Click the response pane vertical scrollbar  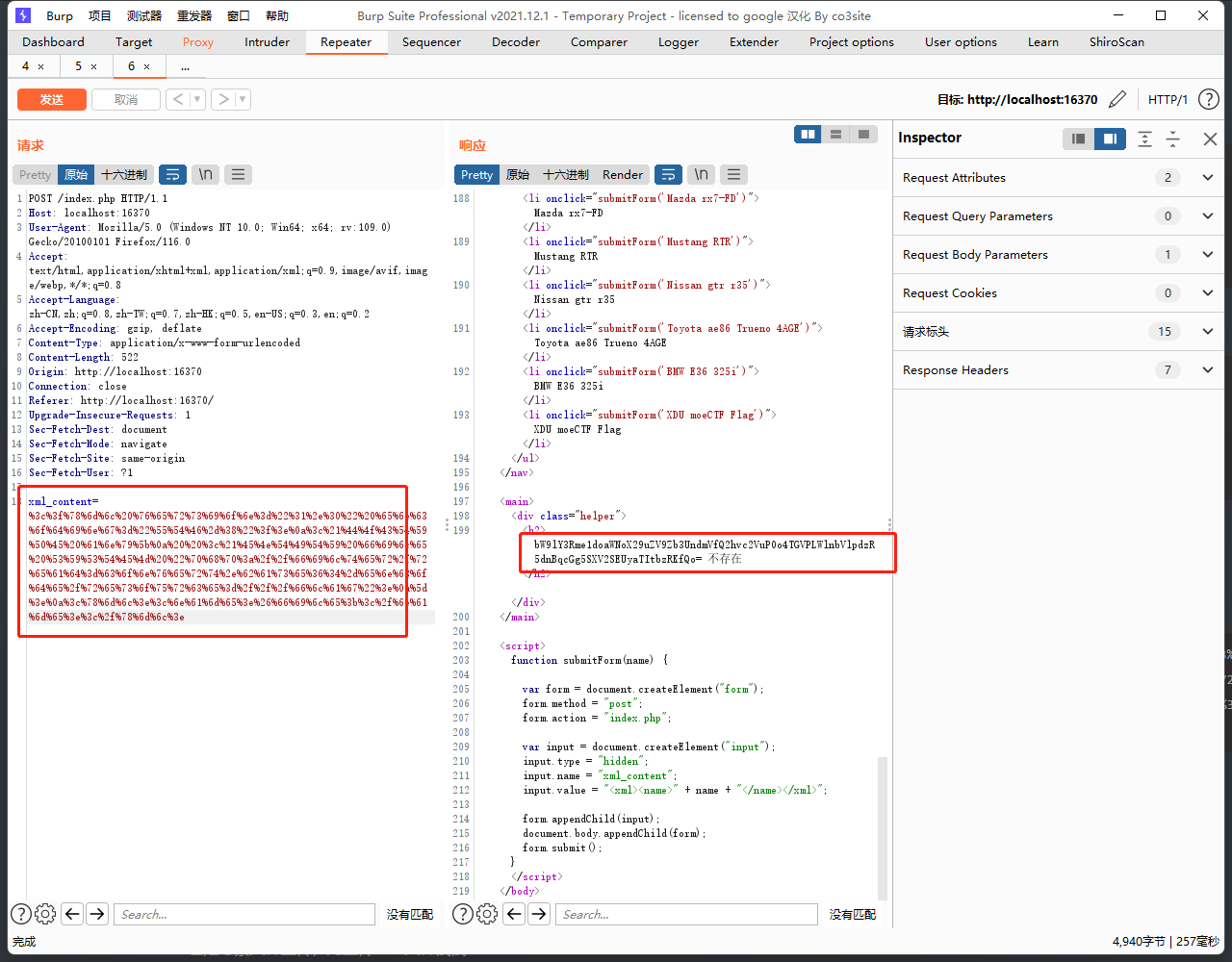[x=883, y=826]
